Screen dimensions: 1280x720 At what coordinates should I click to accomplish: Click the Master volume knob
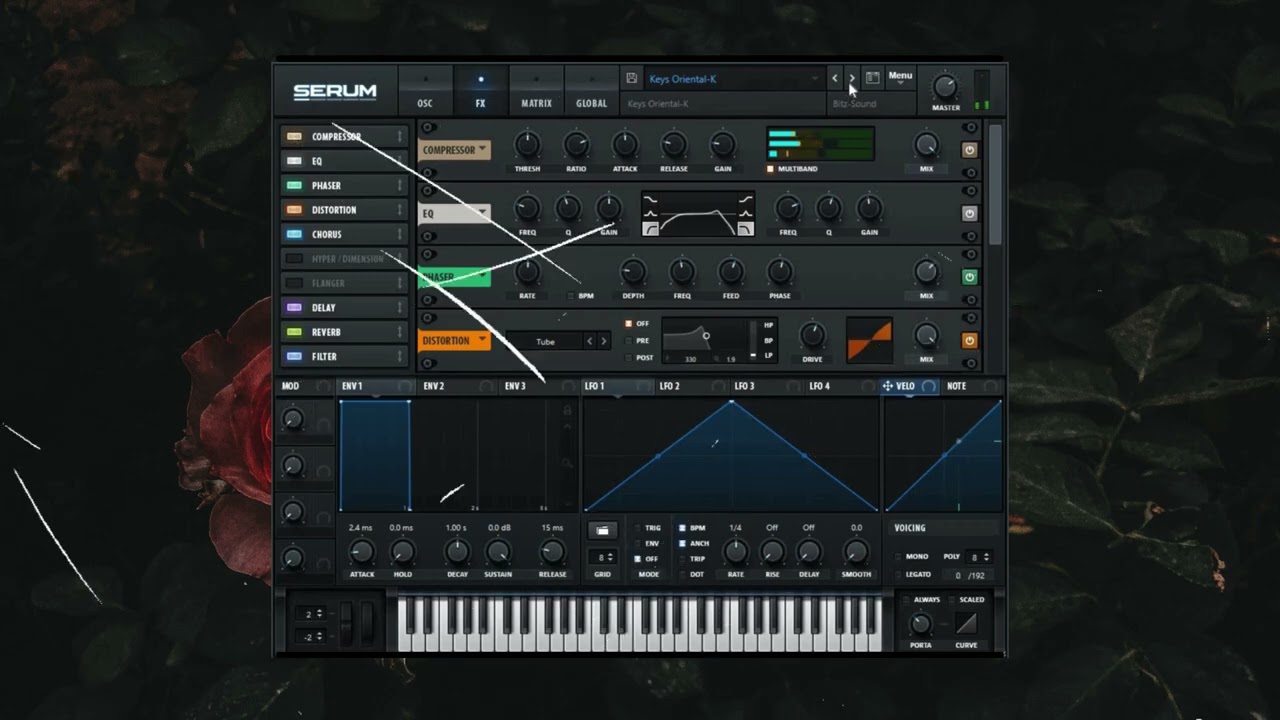pos(945,86)
